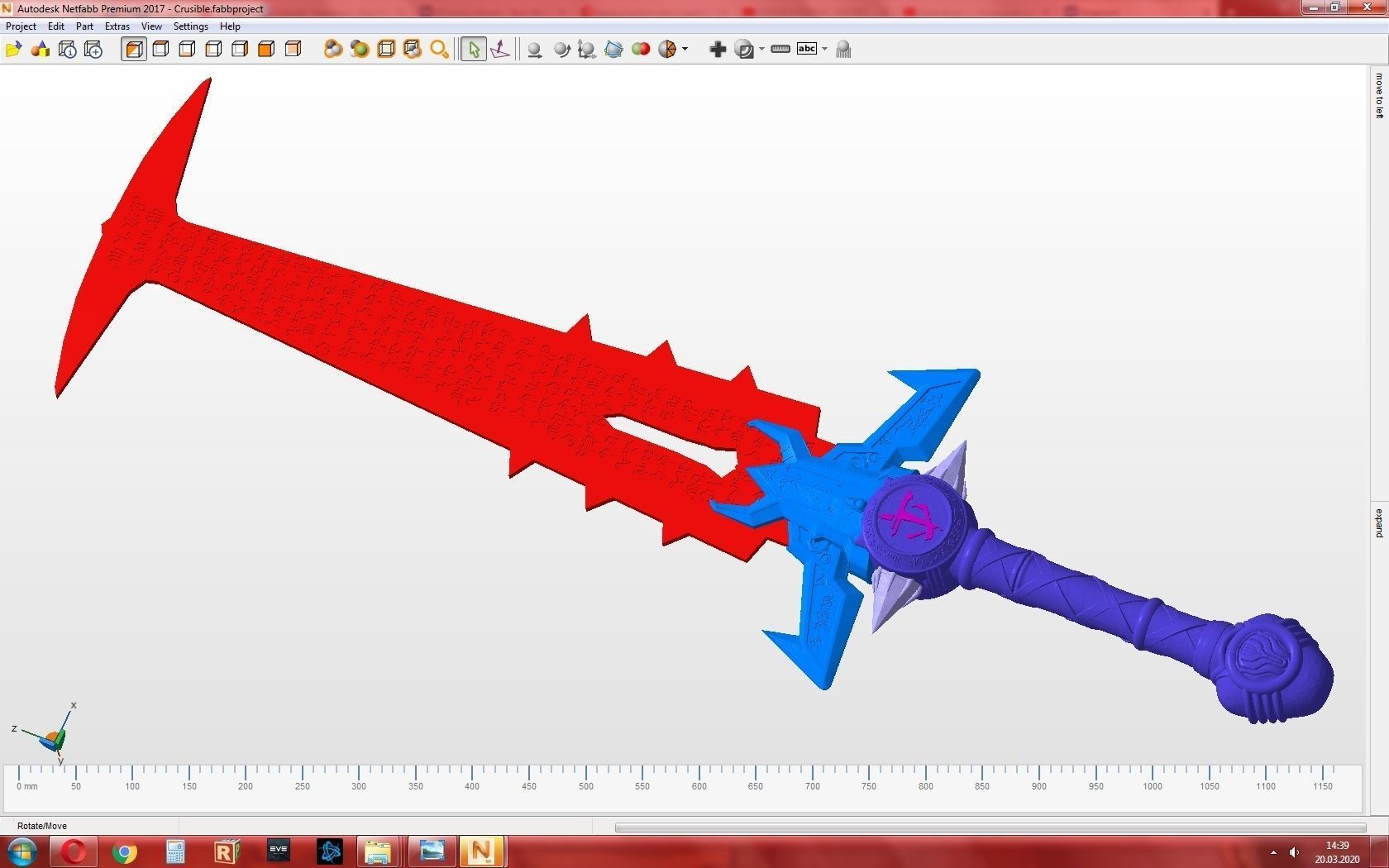
Task: Click the volume speaker tray icon
Action: (x=1294, y=852)
